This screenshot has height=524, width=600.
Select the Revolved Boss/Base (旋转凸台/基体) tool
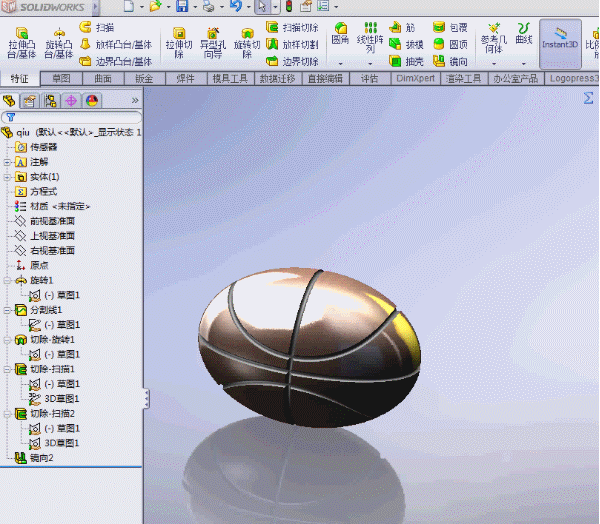(x=59, y=43)
